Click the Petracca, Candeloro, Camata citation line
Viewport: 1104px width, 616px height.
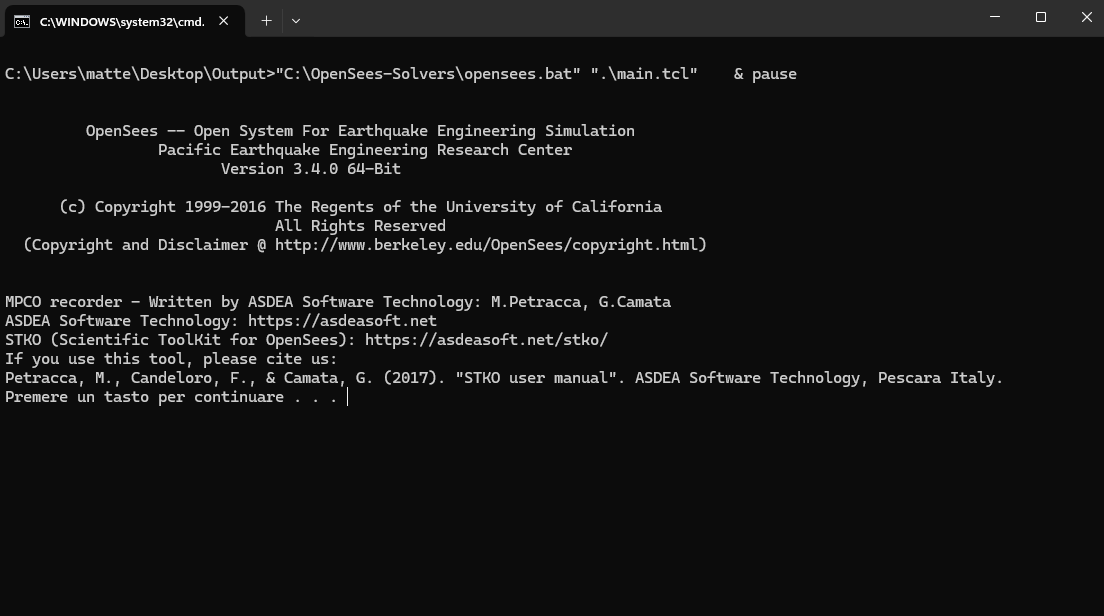[503, 378]
